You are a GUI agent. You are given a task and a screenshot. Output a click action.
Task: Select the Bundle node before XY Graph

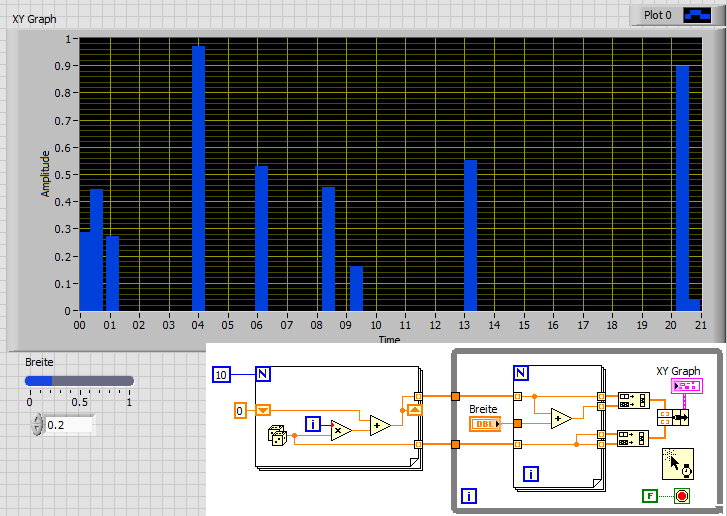pyautogui.click(x=673, y=417)
